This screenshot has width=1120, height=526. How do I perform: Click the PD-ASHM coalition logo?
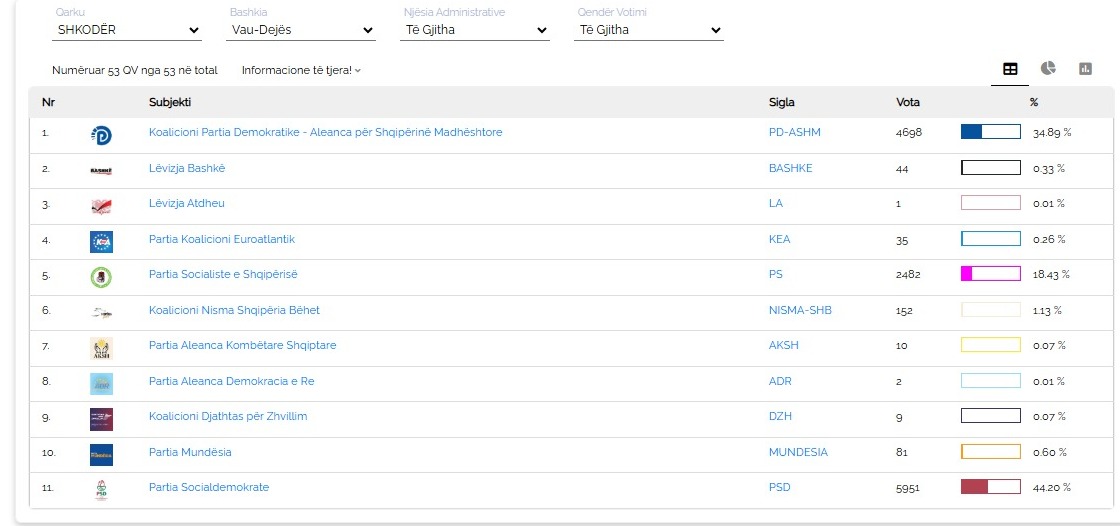(101, 135)
